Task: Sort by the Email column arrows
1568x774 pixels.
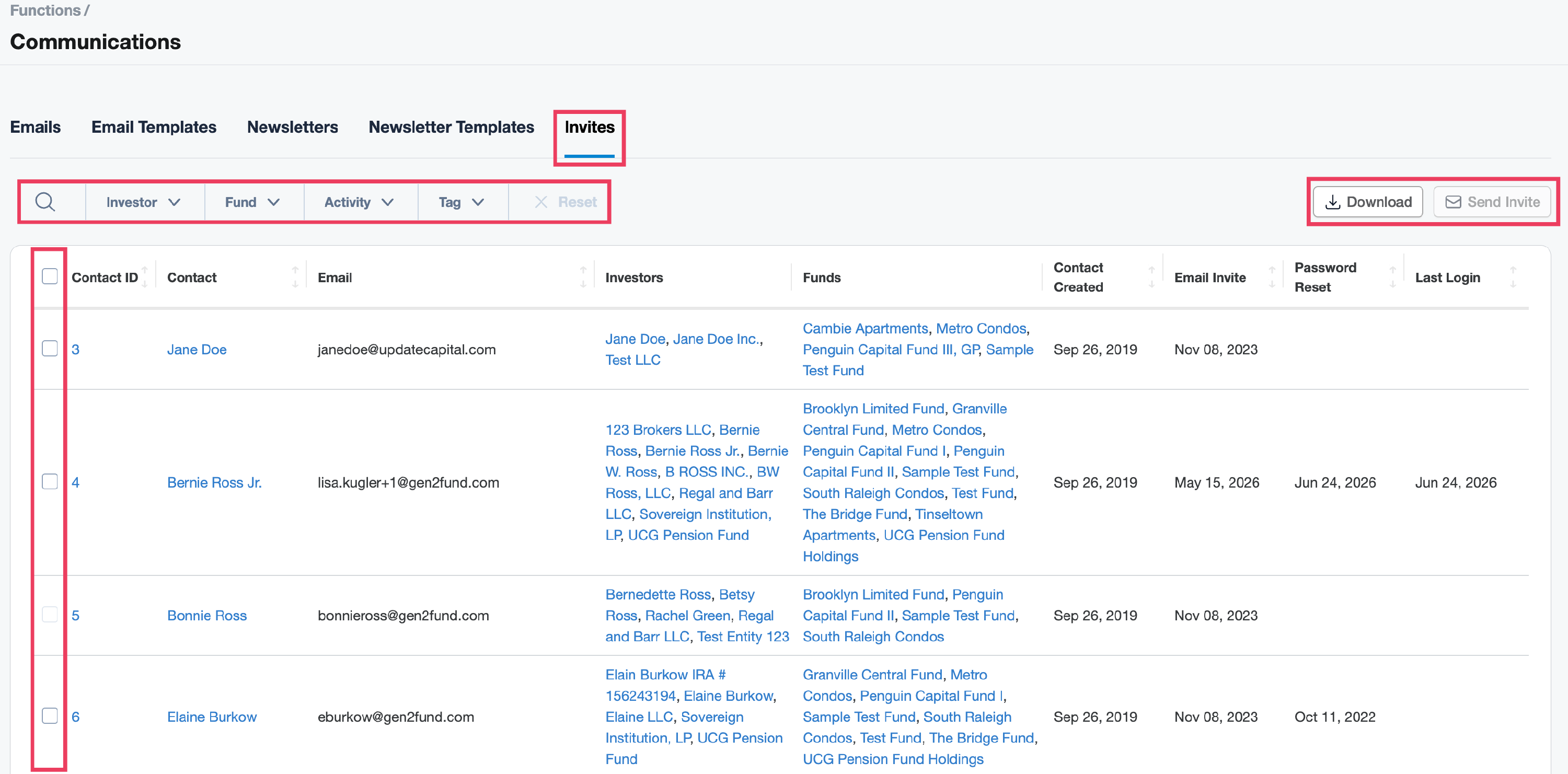Action: coord(583,277)
